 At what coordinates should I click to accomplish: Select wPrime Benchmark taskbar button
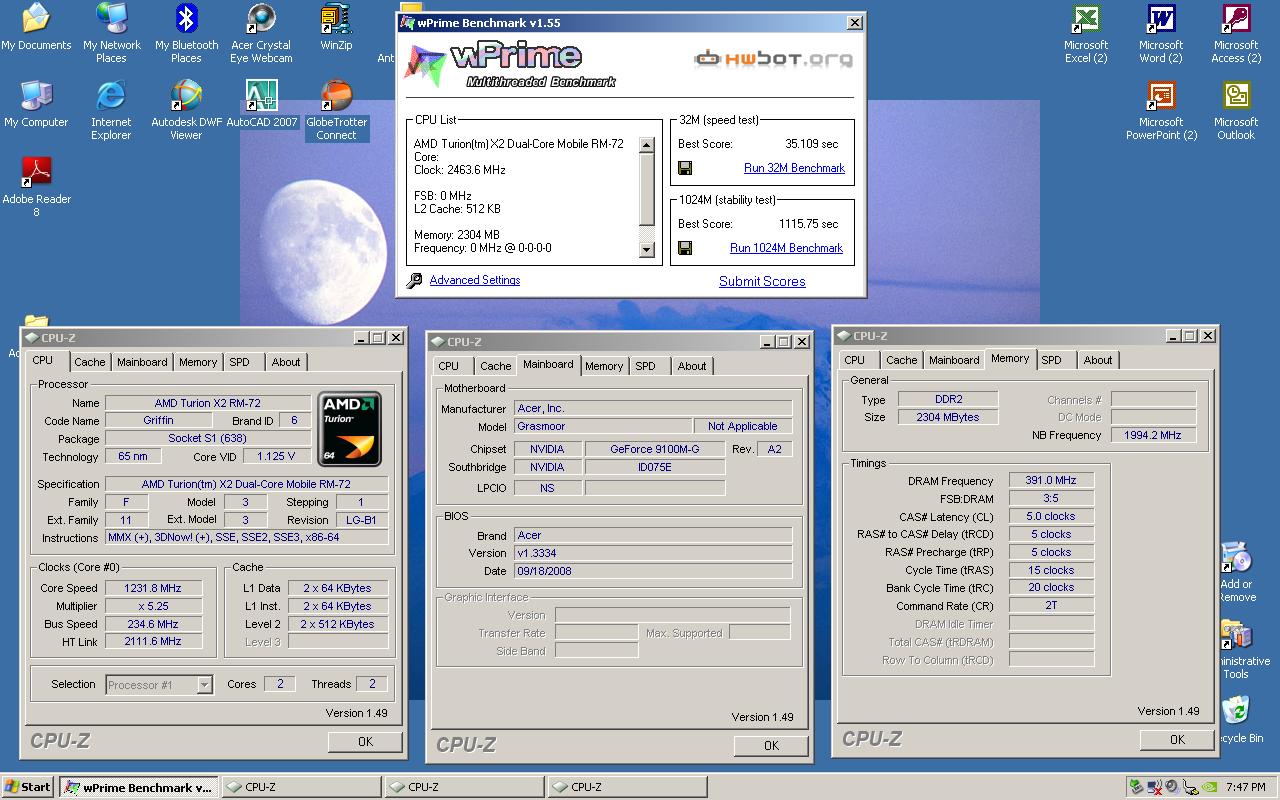tap(138, 787)
